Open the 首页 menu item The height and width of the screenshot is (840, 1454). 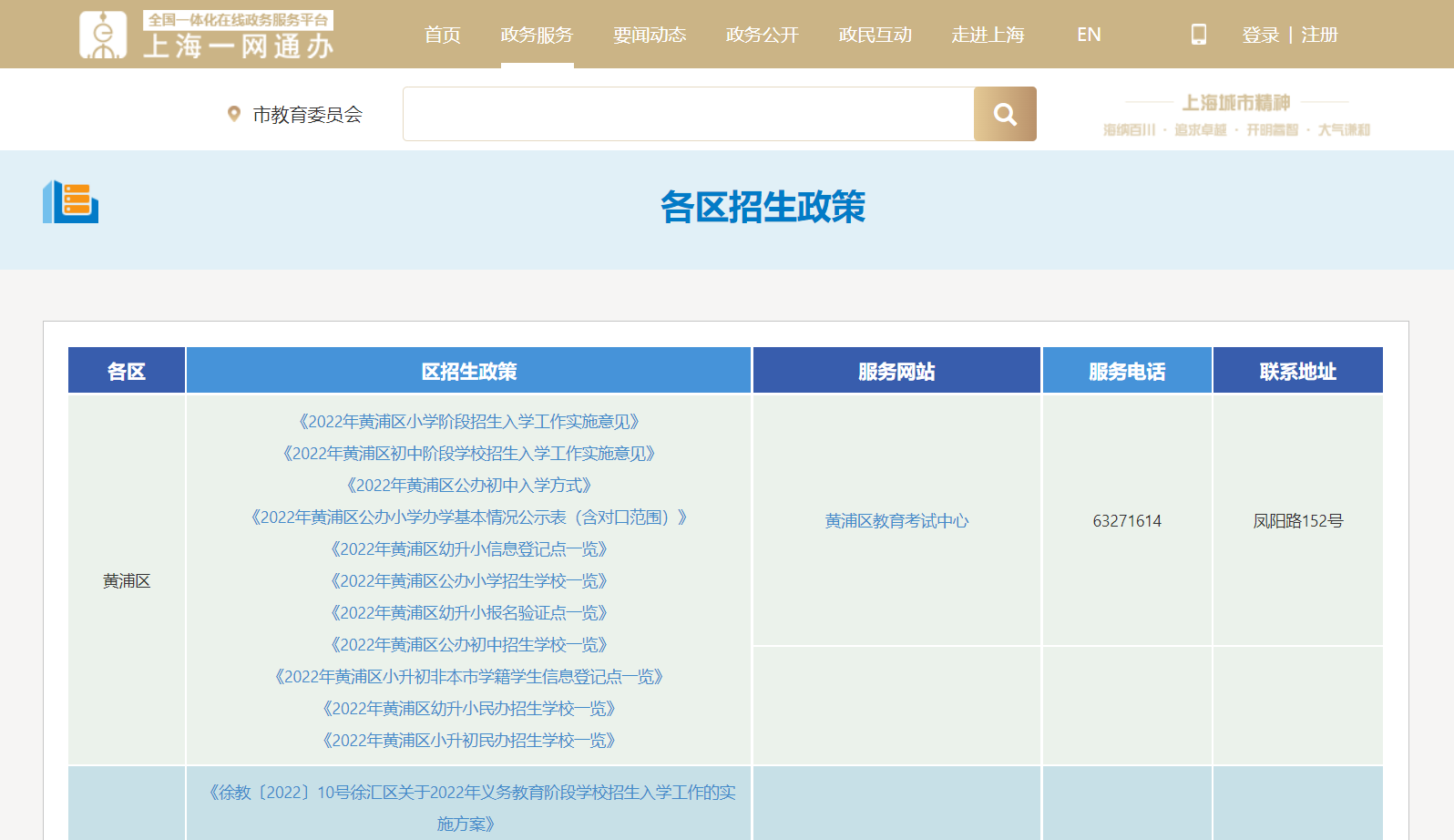click(443, 35)
